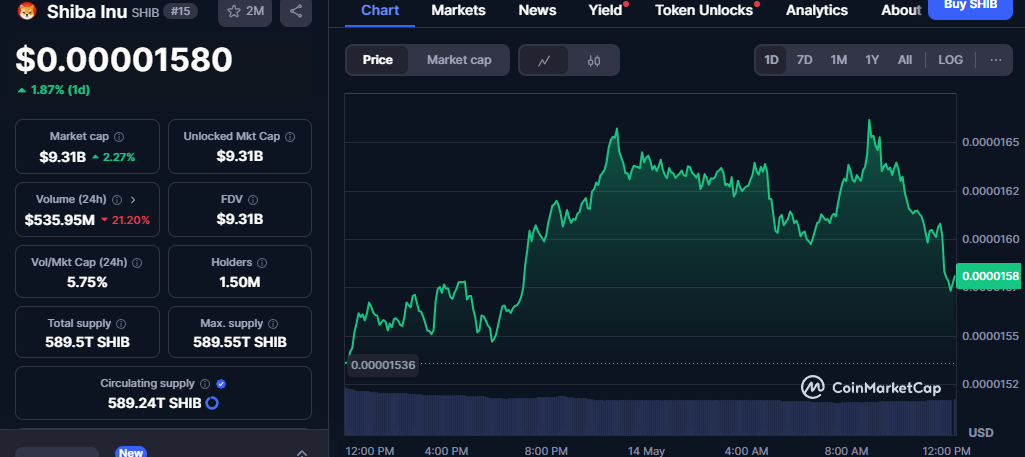Show Vol/Mkt Cap info icon

click(137, 262)
